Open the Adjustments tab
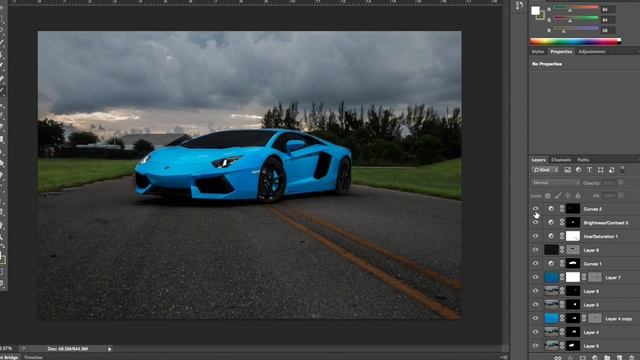Image resolution: width=640 pixels, height=360 pixels. [x=591, y=51]
